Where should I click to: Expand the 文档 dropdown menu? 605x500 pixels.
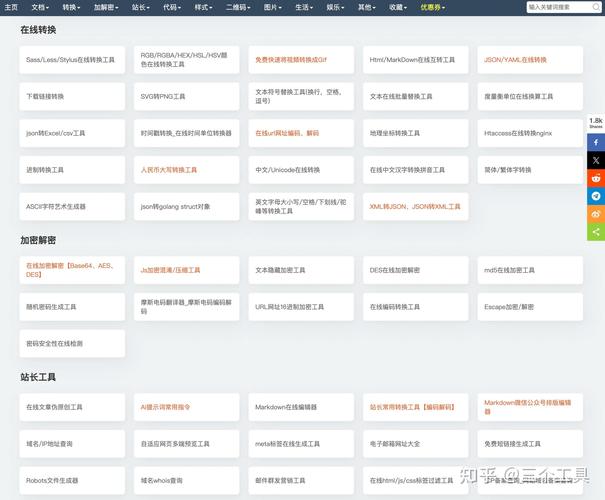coord(40,7)
